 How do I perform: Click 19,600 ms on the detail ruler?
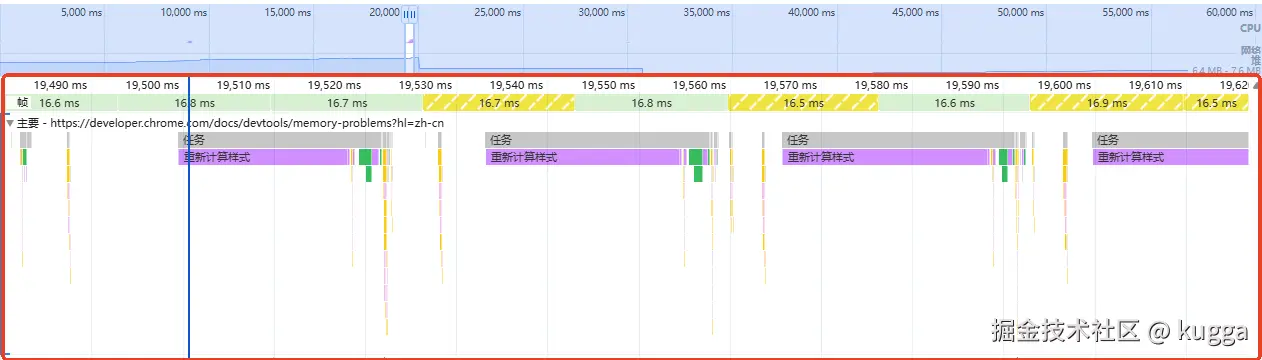pos(1064,85)
